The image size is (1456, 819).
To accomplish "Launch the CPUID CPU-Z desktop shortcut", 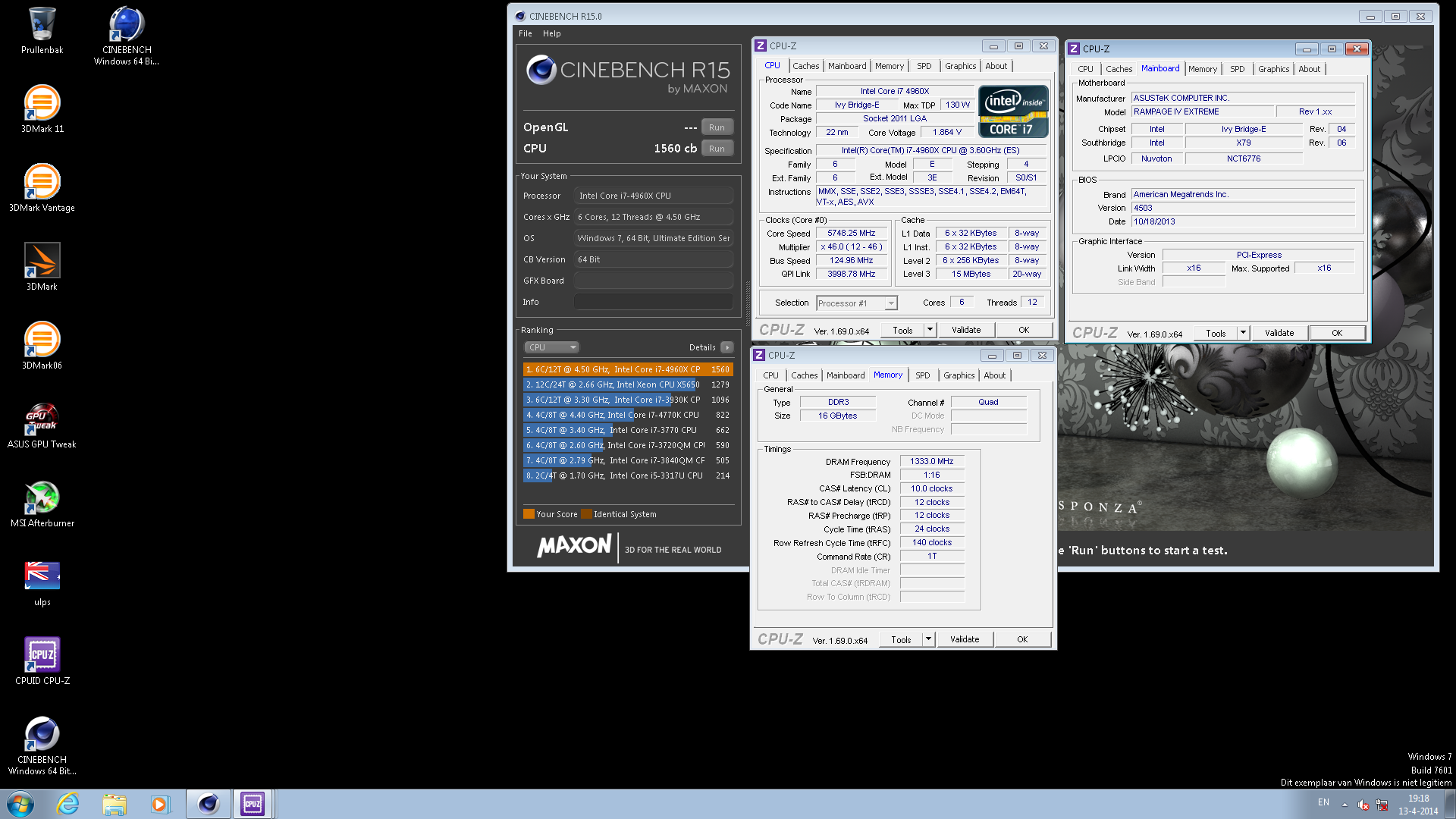I will (x=42, y=661).
